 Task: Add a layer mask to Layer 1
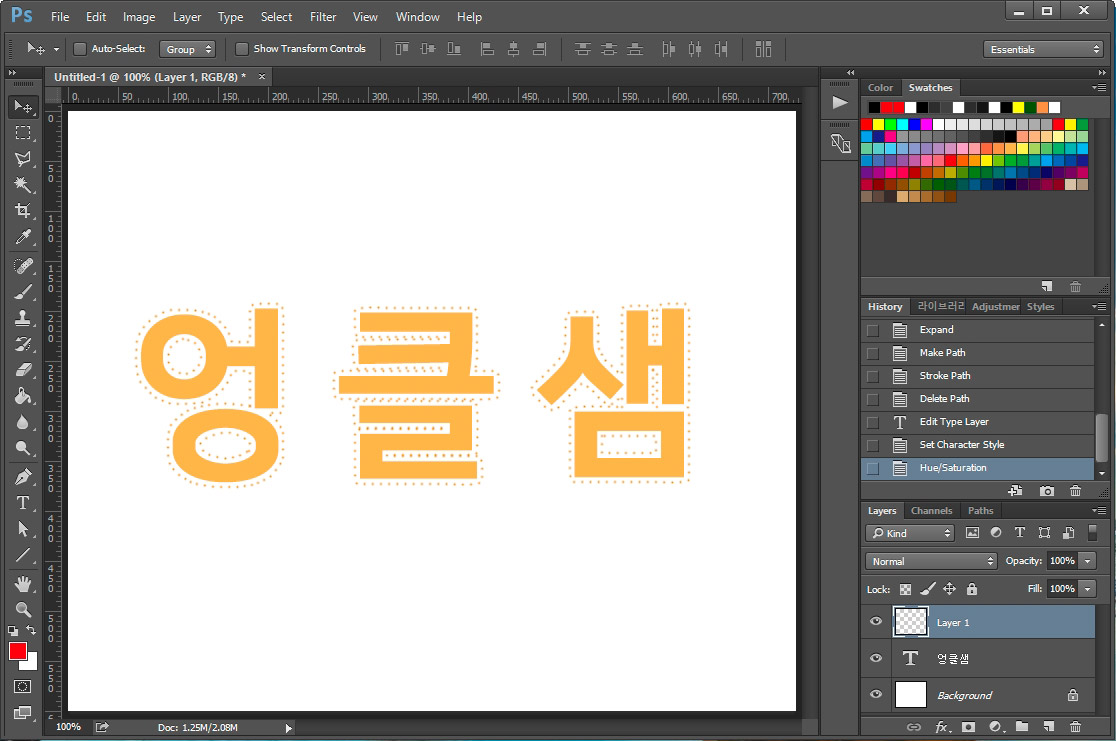pyautogui.click(x=967, y=727)
